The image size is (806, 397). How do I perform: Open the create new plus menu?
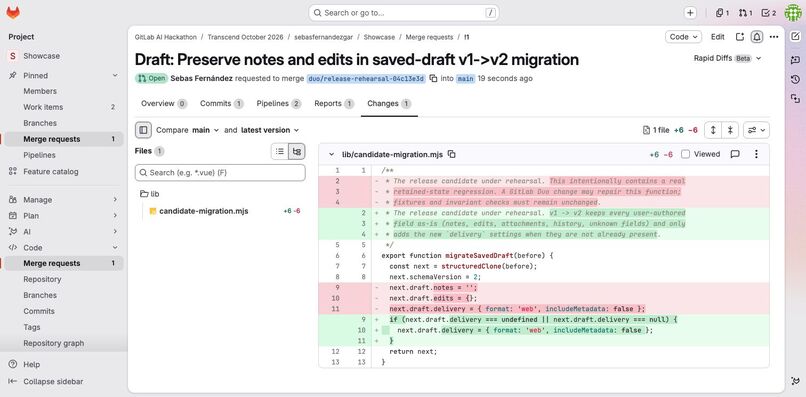(690, 13)
